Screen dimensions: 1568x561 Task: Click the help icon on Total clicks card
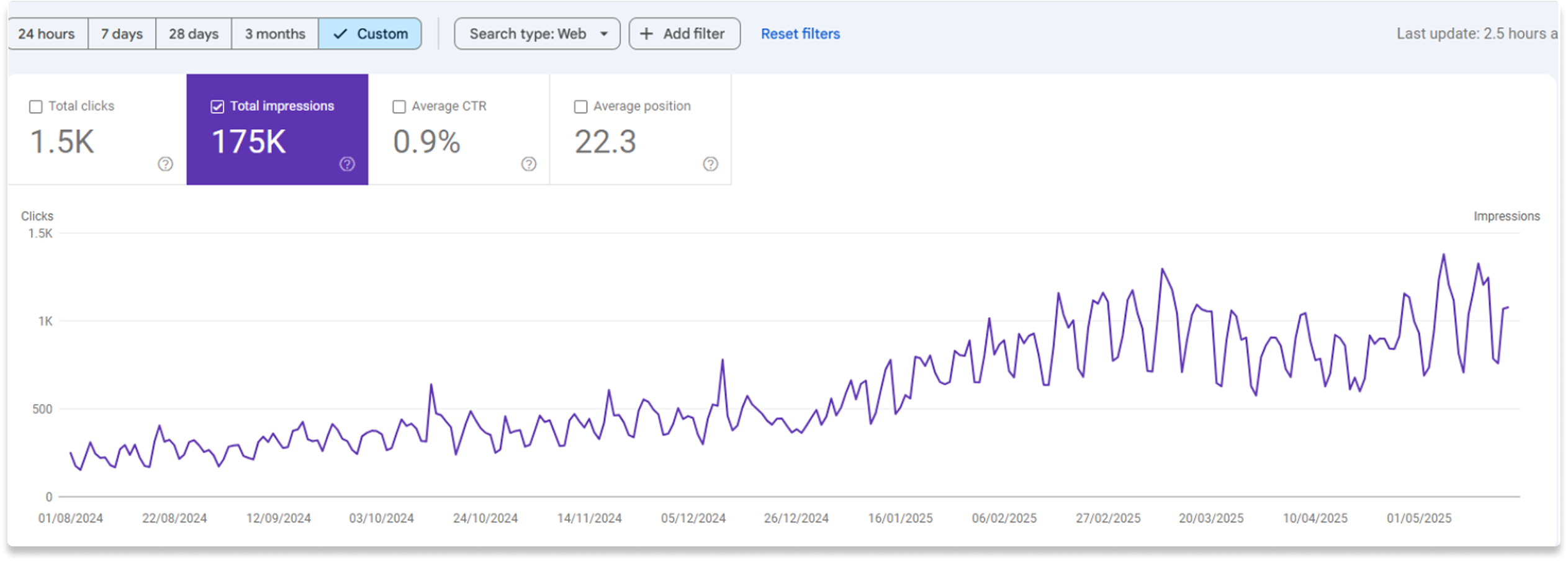click(x=164, y=164)
